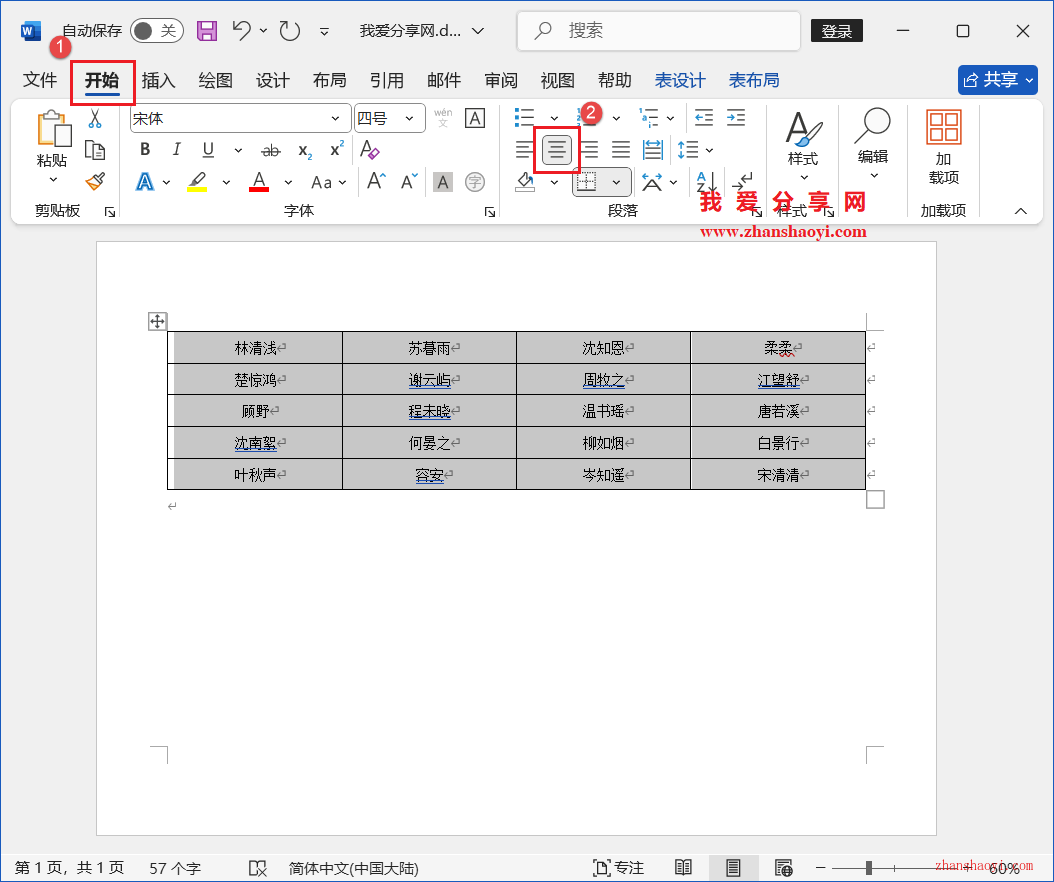The width and height of the screenshot is (1054, 882).
Task: Expand borders dropdown arrow
Action: [x=616, y=182]
